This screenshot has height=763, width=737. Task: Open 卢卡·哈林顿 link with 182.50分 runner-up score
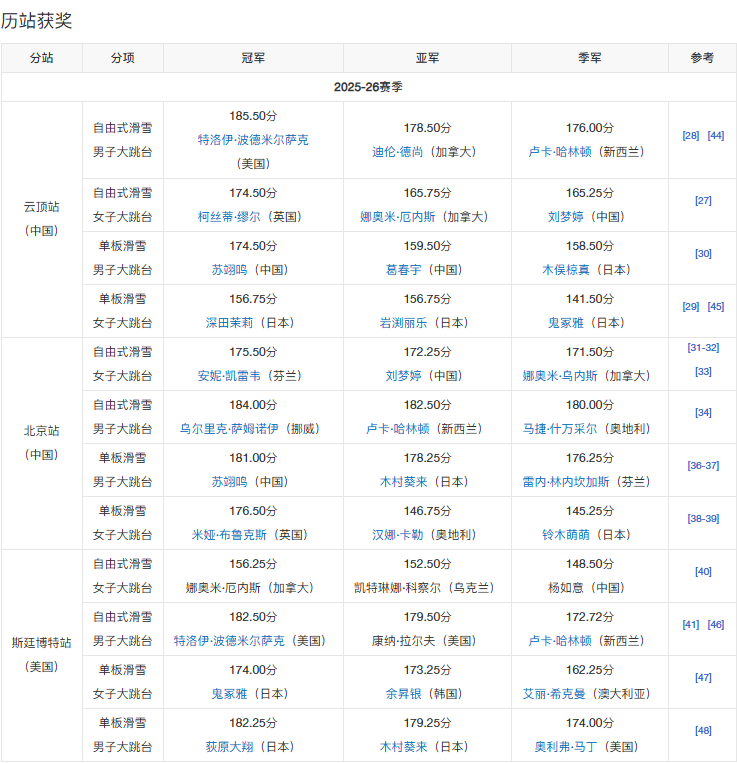(x=397, y=429)
